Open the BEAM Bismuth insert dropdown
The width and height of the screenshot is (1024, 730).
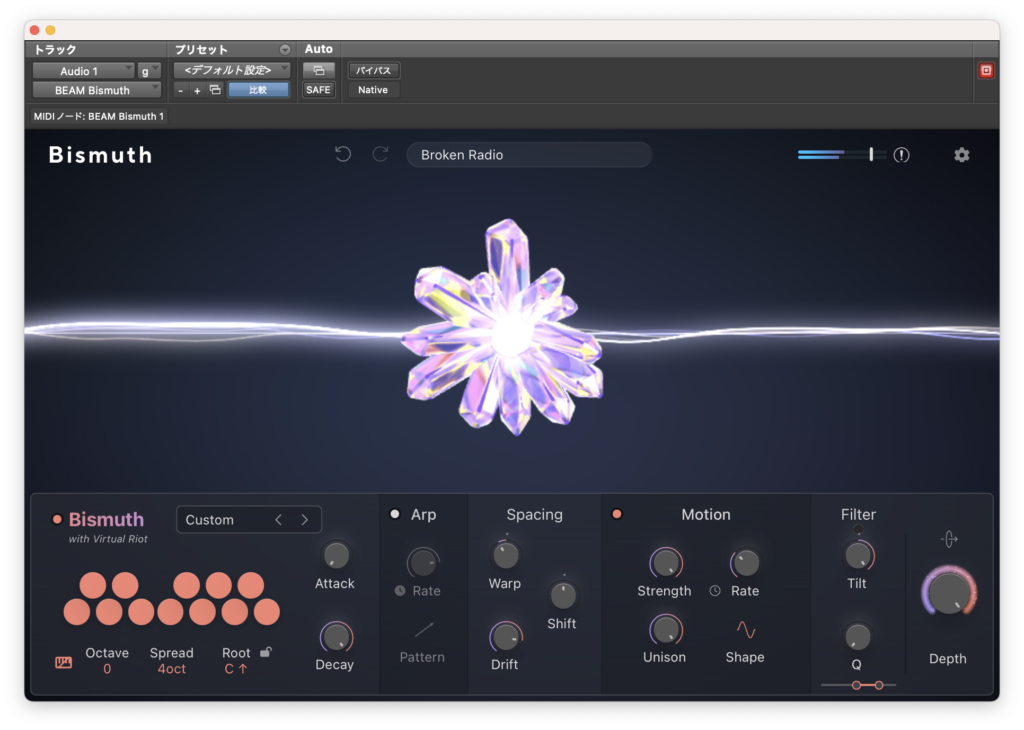click(x=97, y=90)
